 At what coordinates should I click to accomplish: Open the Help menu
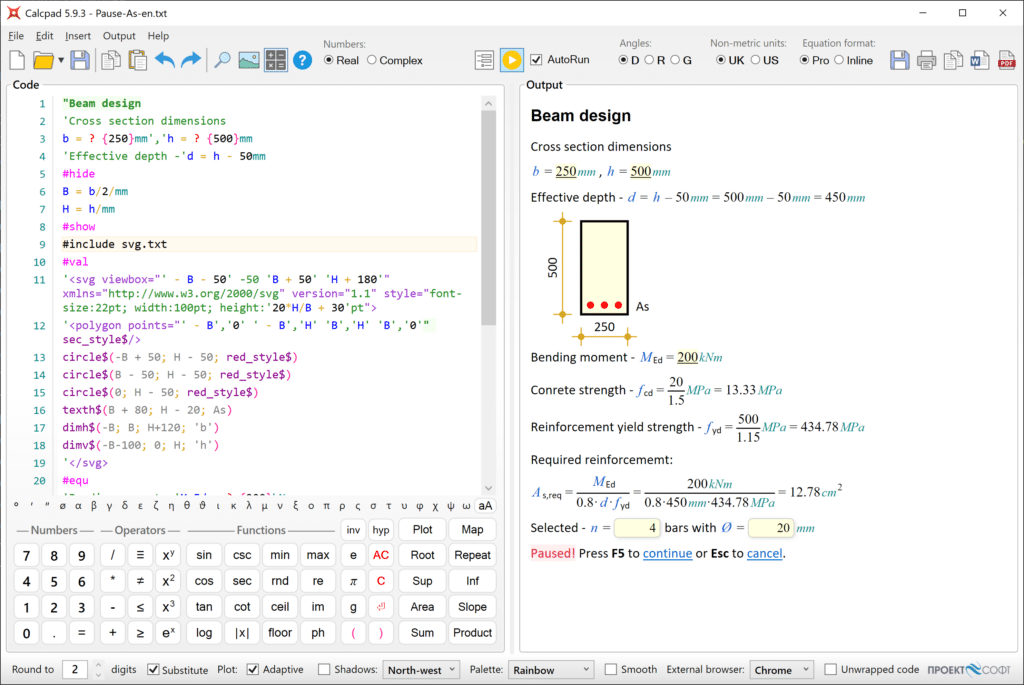click(158, 36)
